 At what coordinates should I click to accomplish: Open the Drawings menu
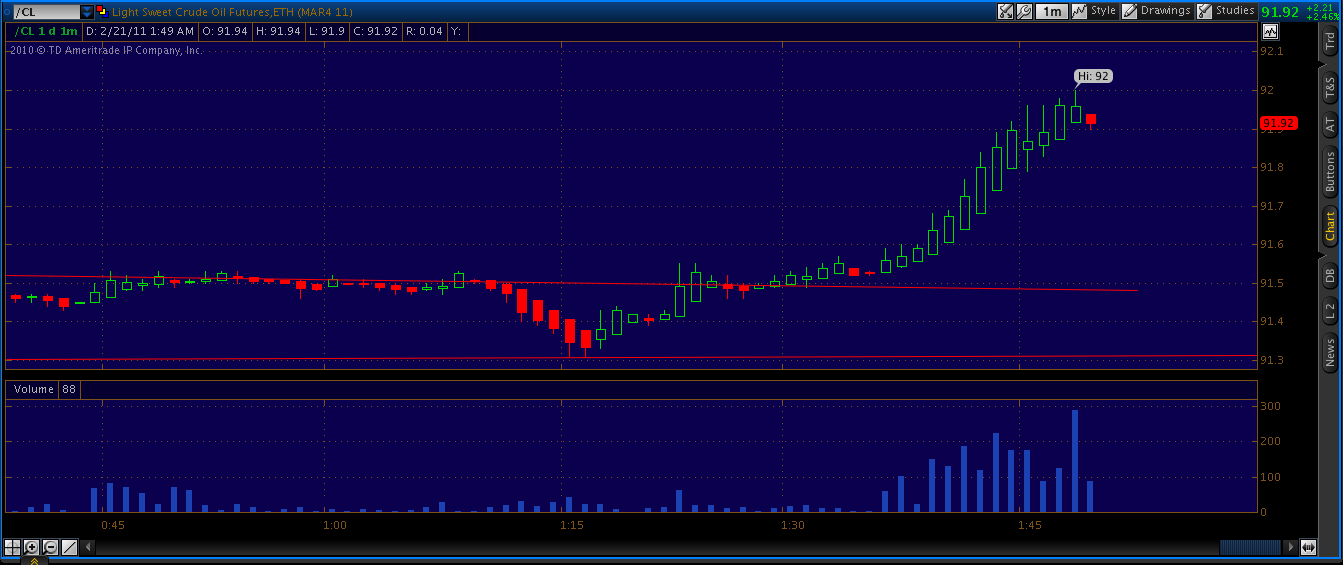(1156, 11)
